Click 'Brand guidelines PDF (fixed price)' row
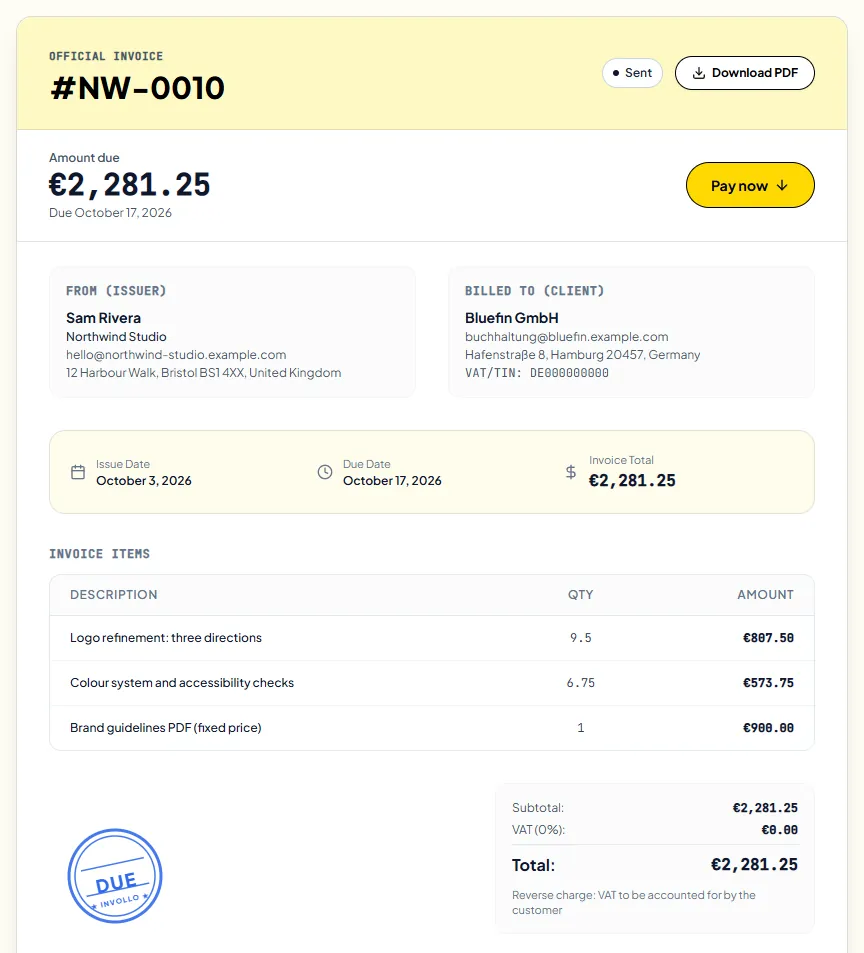Viewport: 864px width, 953px height. pyautogui.click(x=432, y=728)
